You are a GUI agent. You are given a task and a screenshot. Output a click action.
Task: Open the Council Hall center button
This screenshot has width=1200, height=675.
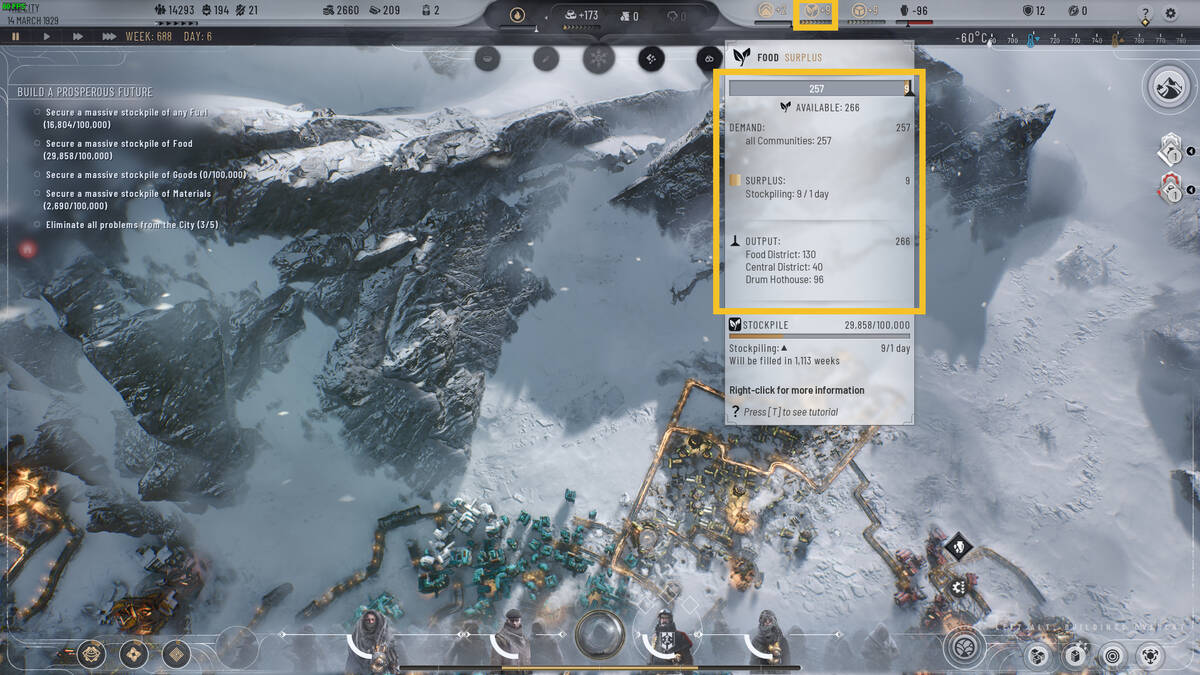point(599,635)
